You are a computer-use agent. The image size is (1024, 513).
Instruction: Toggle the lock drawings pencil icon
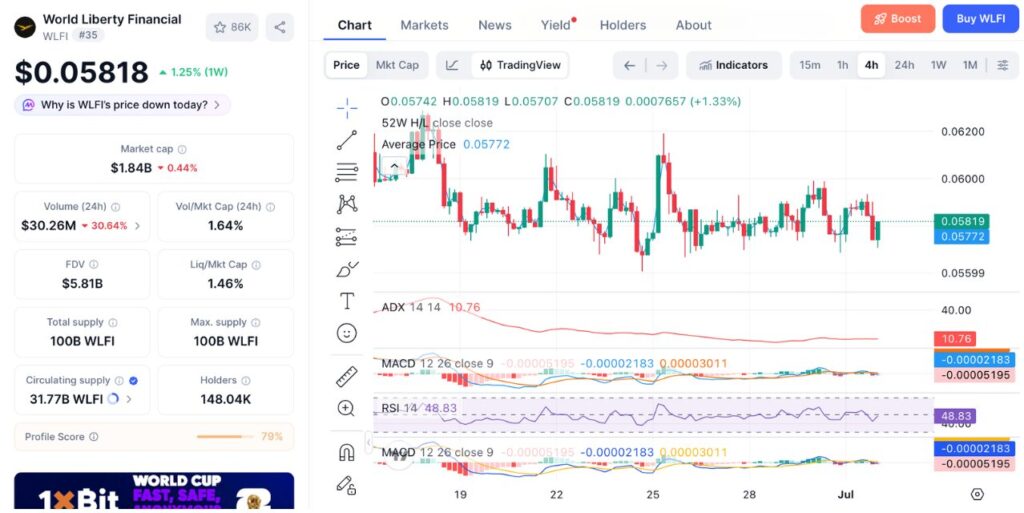click(346, 484)
